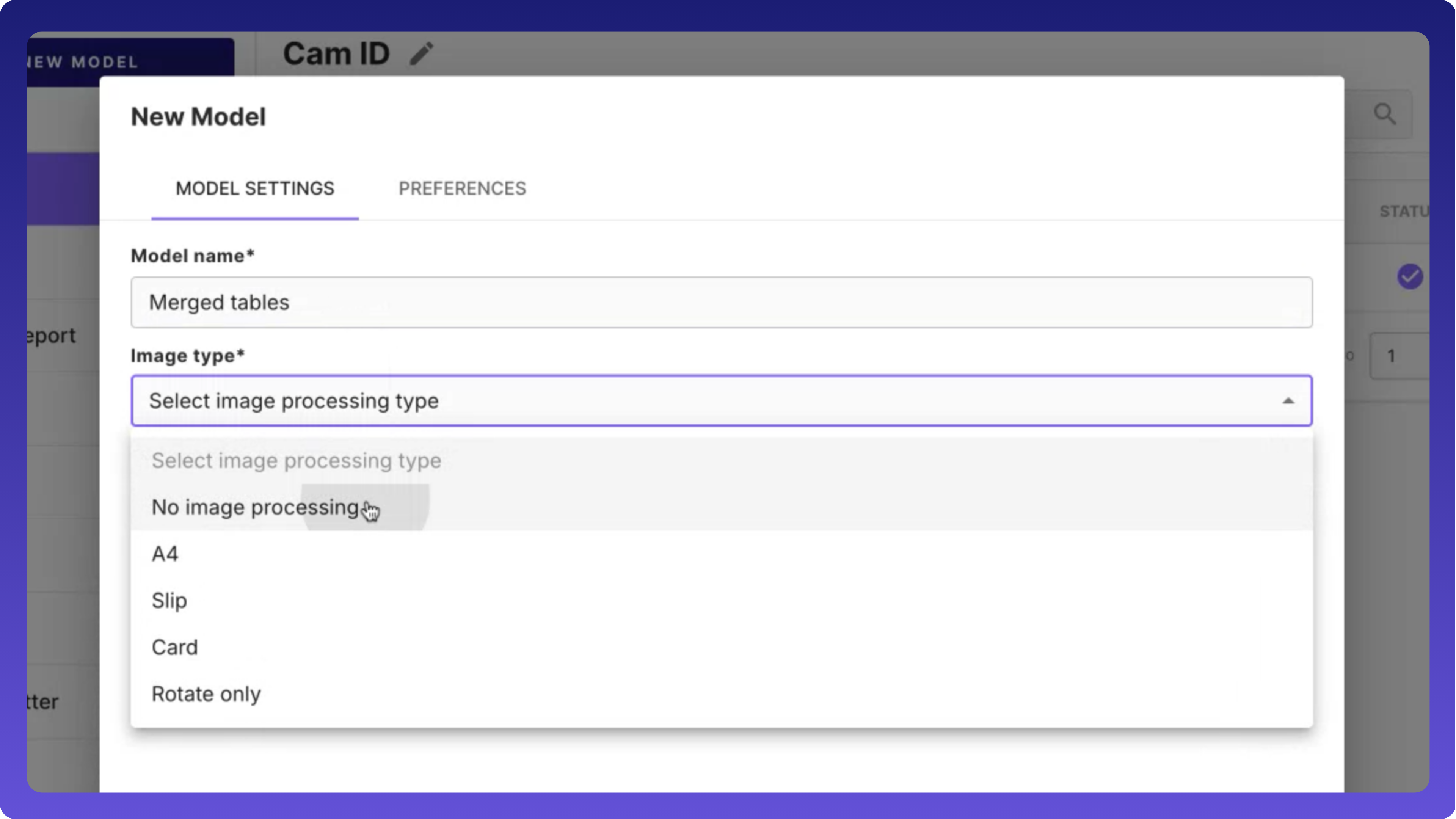Collapse the Image type dropdown arrow
This screenshot has height=819, width=1456.
(1288, 401)
